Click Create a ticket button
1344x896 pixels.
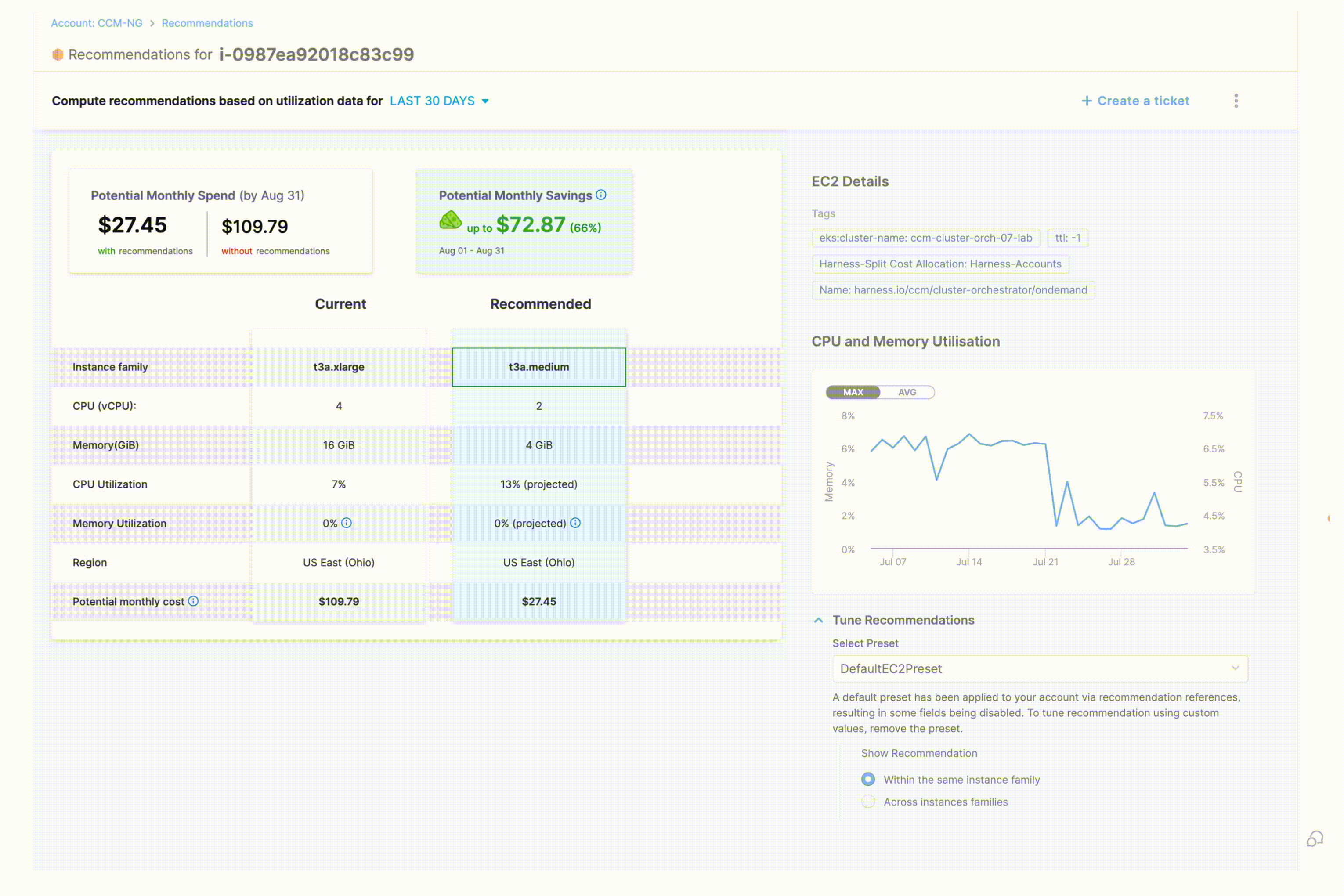(x=1135, y=101)
